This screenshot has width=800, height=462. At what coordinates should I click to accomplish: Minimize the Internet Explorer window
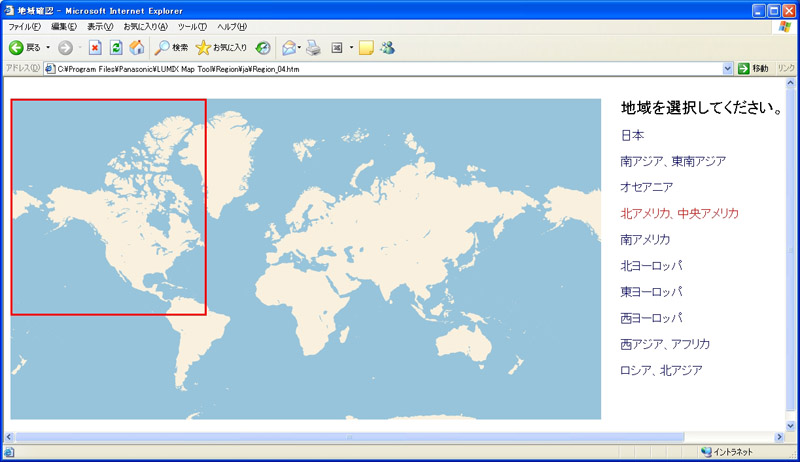759,11
